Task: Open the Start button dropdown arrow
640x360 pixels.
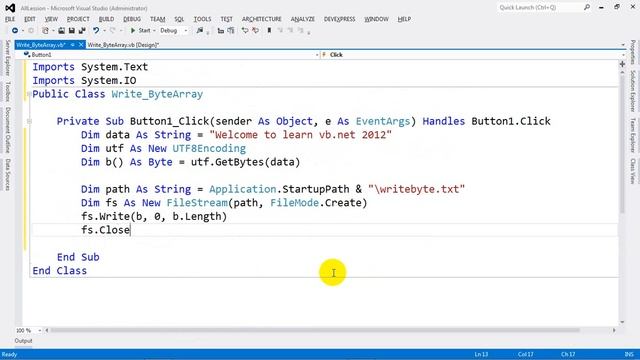Action: click(x=154, y=31)
